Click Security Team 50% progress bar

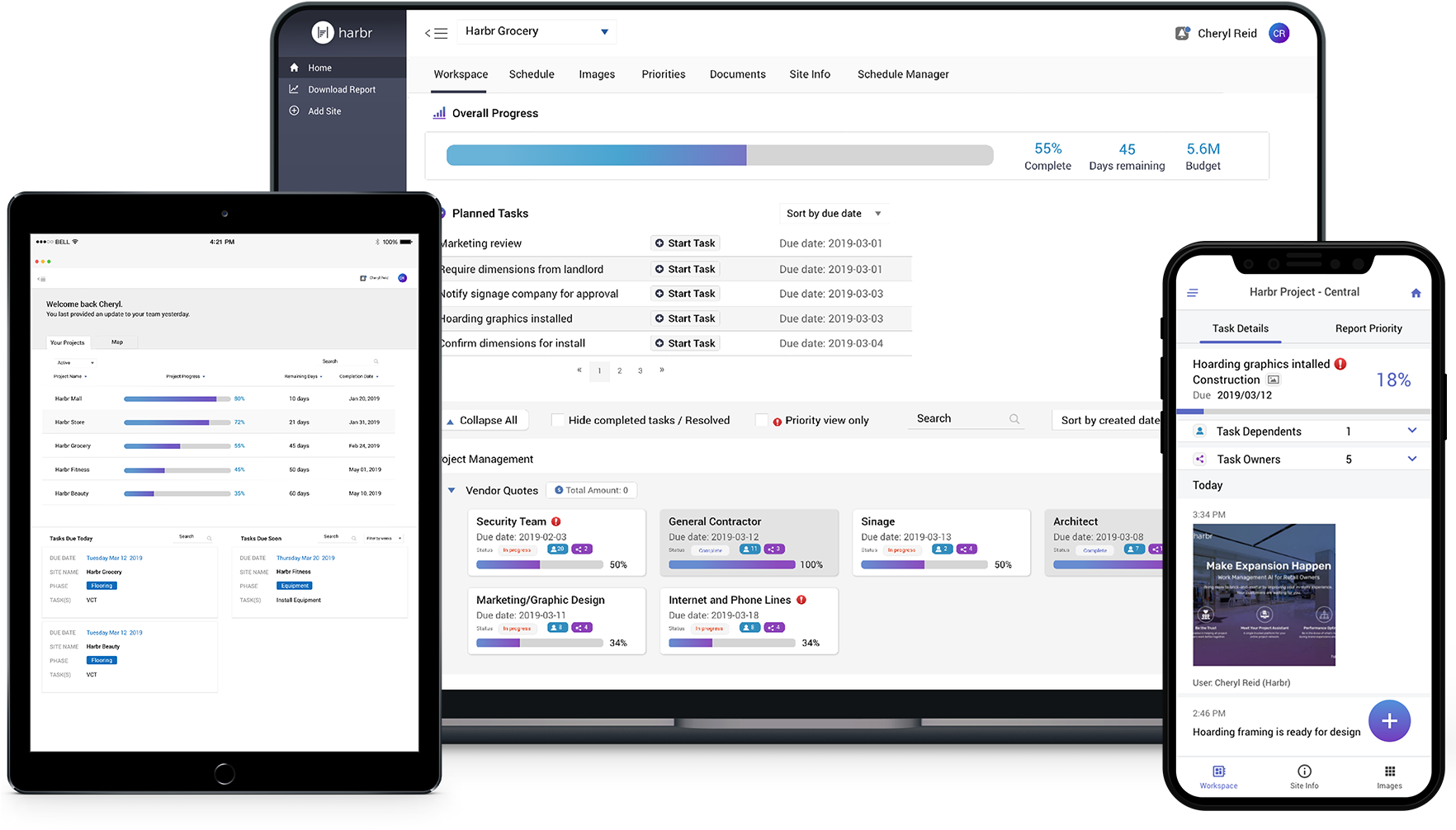click(x=539, y=565)
